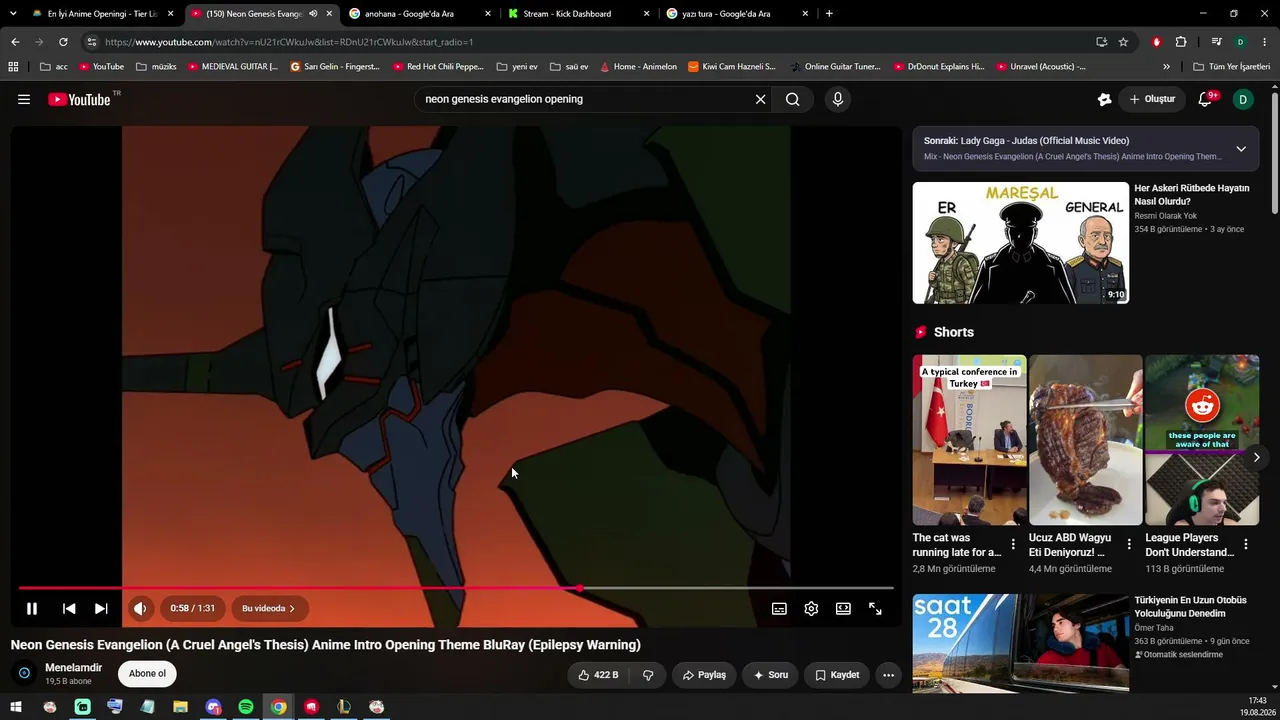The height and width of the screenshot is (720, 1280).
Task: Like the video (422 B)
Action: coord(598,675)
